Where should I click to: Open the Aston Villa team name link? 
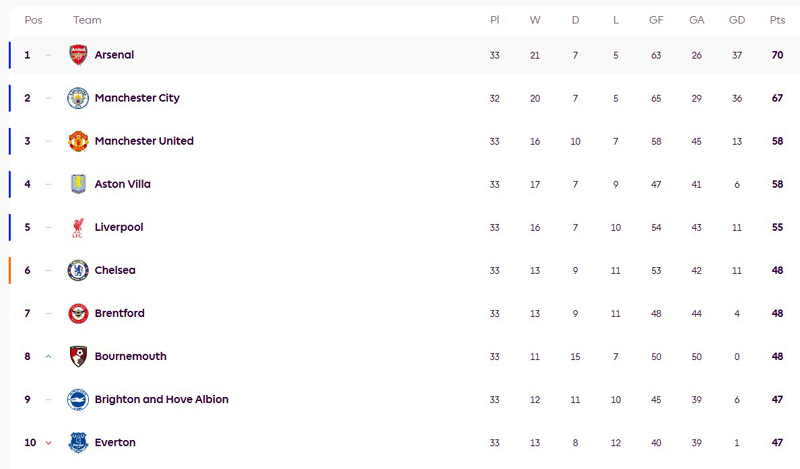[x=122, y=184]
